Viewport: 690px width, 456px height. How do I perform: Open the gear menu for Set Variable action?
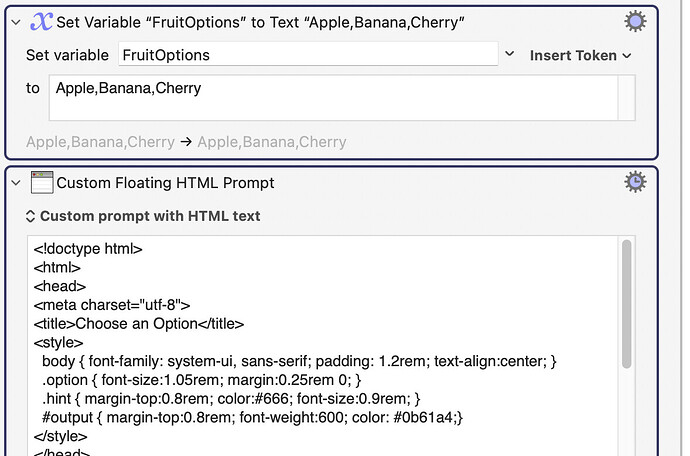point(634,22)
